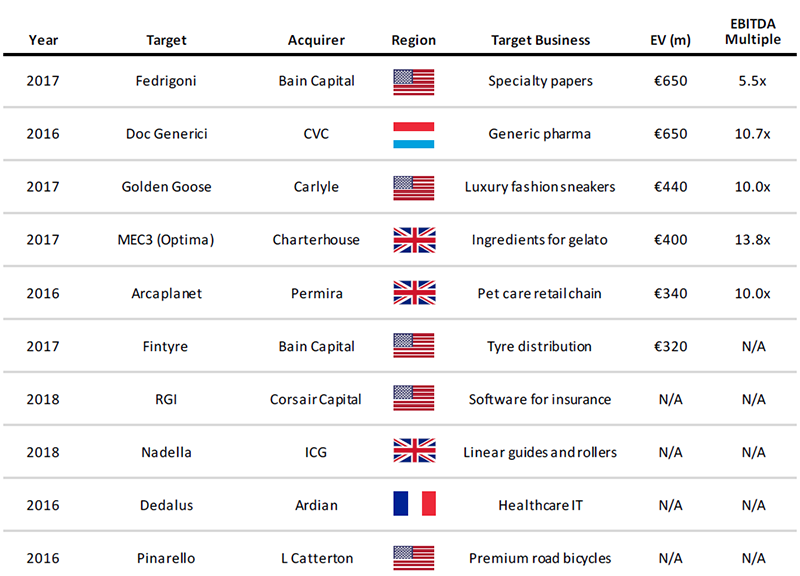This screenshot has height=576, width=800.
Task: Select the Doc Generici target cell
Action: click(166, 134)
